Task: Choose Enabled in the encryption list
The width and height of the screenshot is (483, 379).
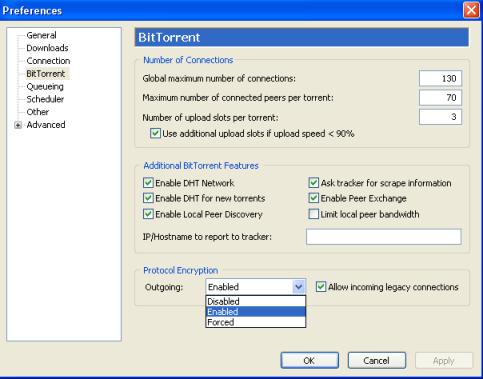Action: click(x=256, y=312)
